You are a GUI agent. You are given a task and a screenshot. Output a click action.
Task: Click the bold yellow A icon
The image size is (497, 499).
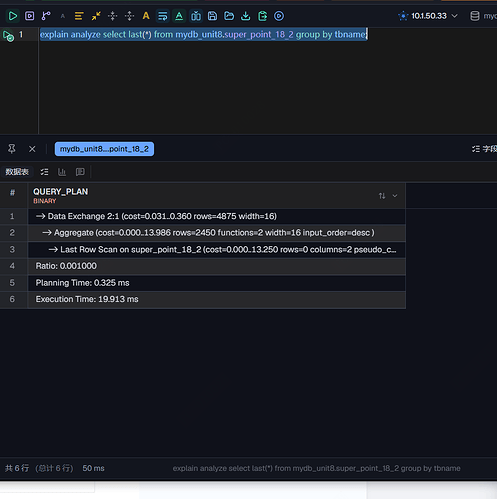146,16
